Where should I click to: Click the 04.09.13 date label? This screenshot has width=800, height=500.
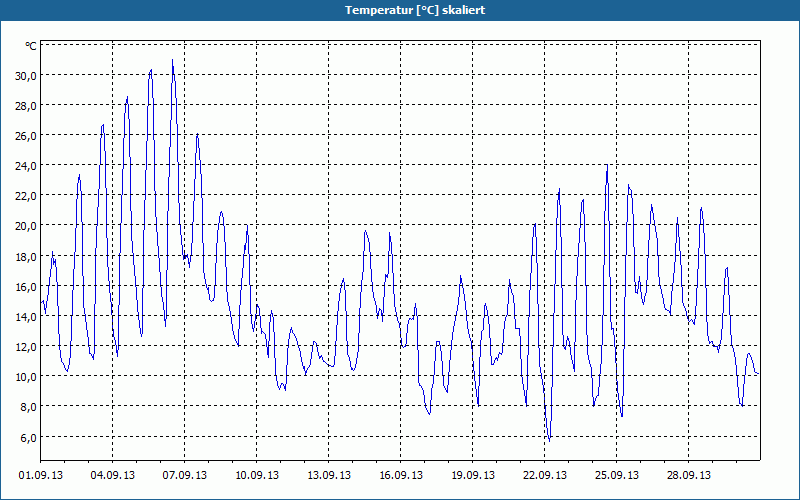tap(113, 476)
